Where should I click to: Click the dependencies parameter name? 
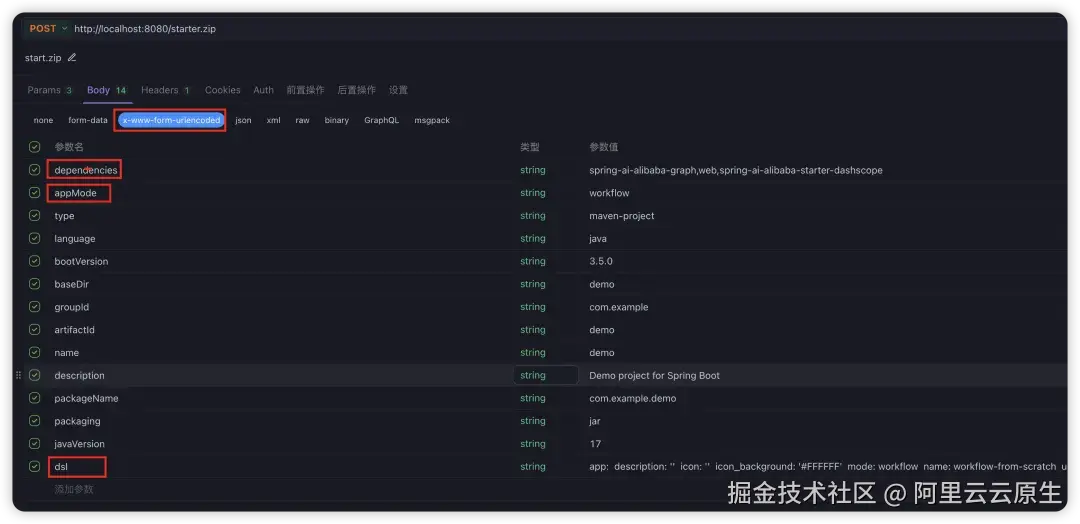pos(86,170)
